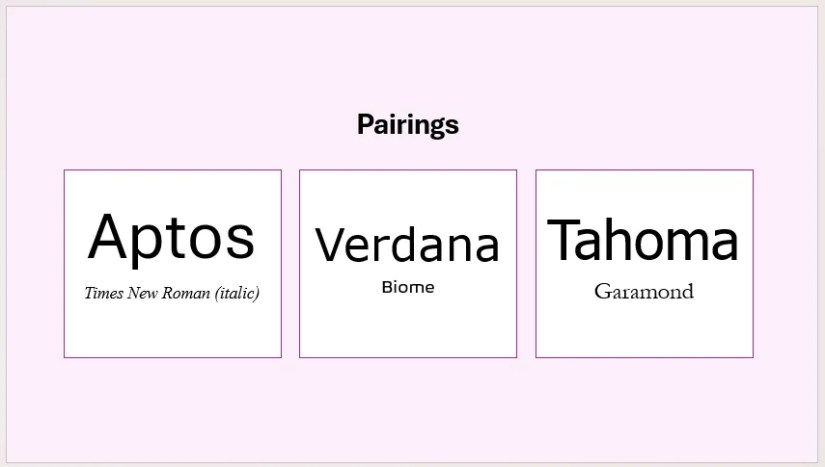Click the letter T in Tahoma
Viewport: 825px width, 467px height.
coord(565,241)
